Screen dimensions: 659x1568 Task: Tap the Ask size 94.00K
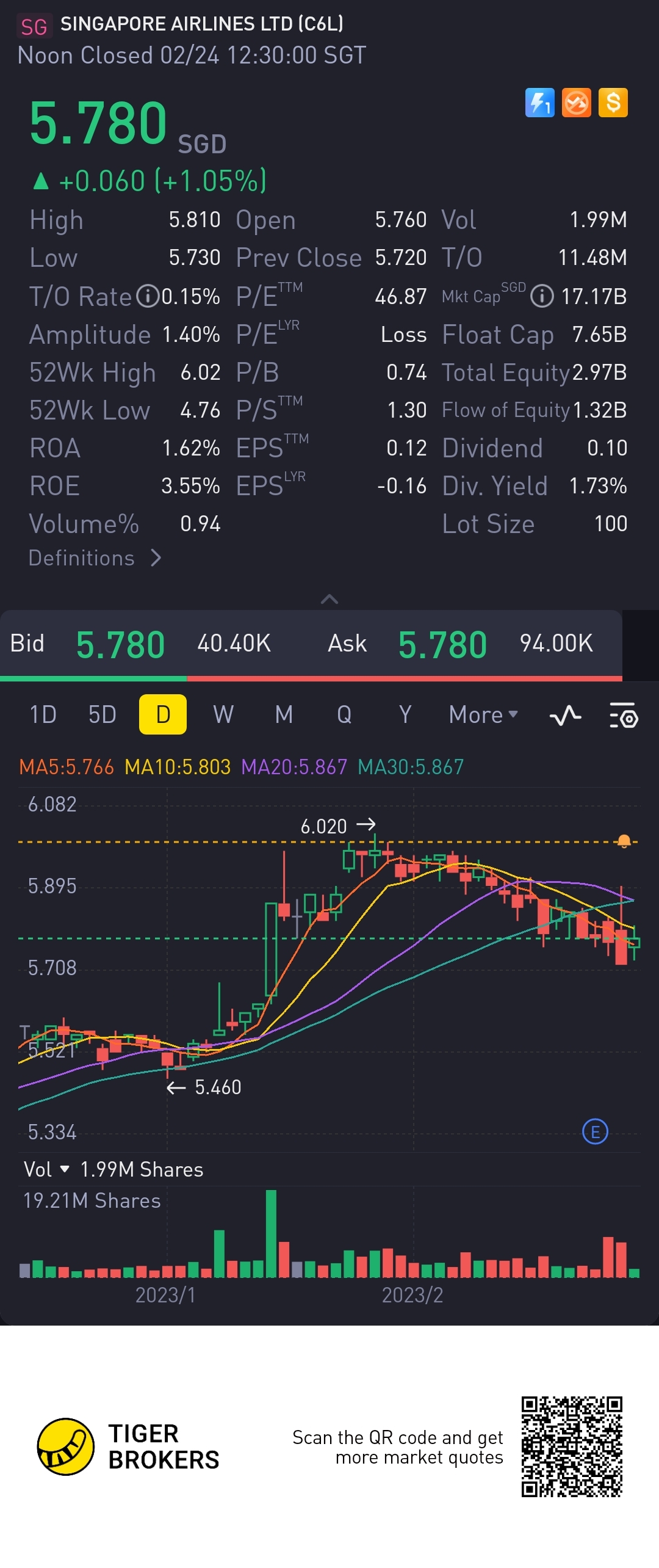click(556, 644)
